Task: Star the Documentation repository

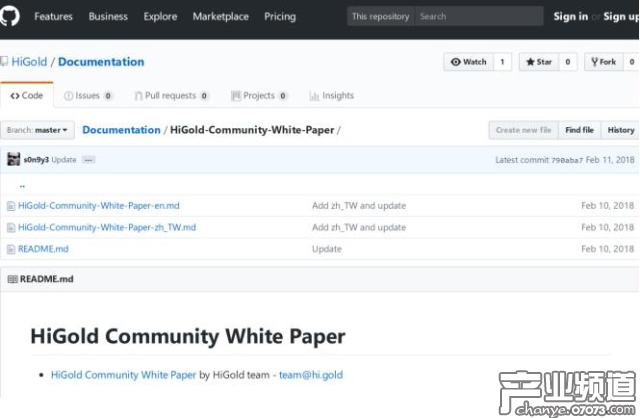Action: click(539, 62)
